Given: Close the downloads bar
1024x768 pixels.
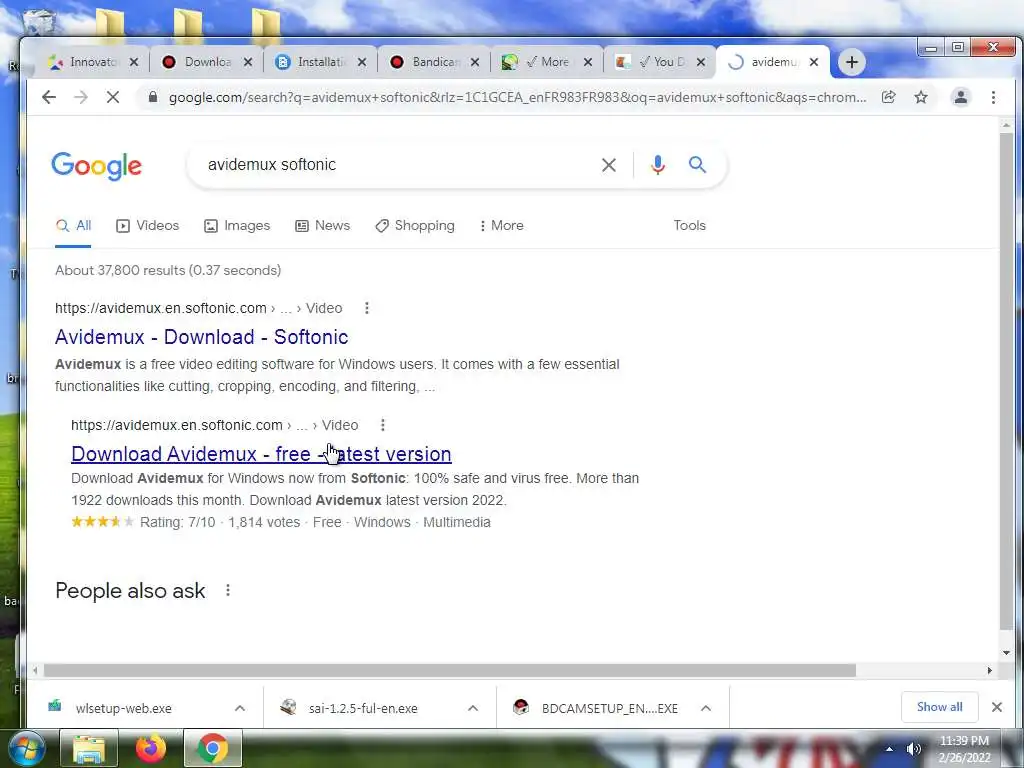Looking at the screenshot, I should click(997, 707).
